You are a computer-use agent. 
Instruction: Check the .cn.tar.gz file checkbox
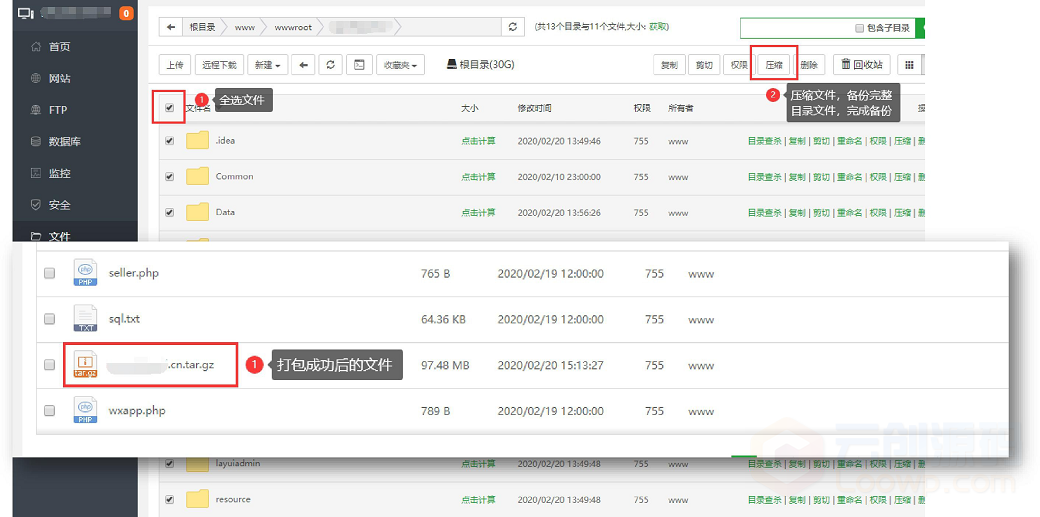pyautogui.click(x=49, y=365)
